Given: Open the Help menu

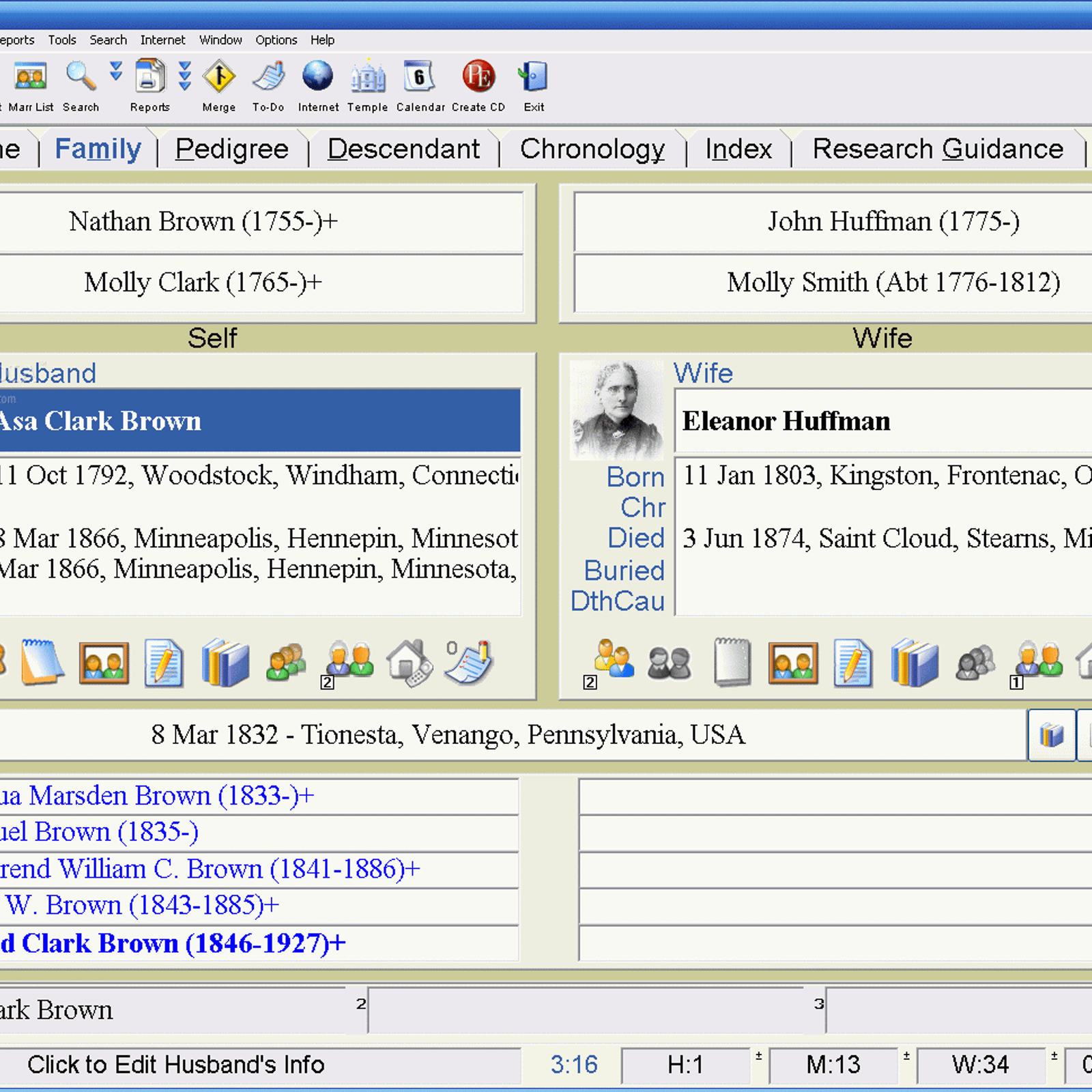Looking at the screenshot, I should pyautogui.click(x=322, y=40).
